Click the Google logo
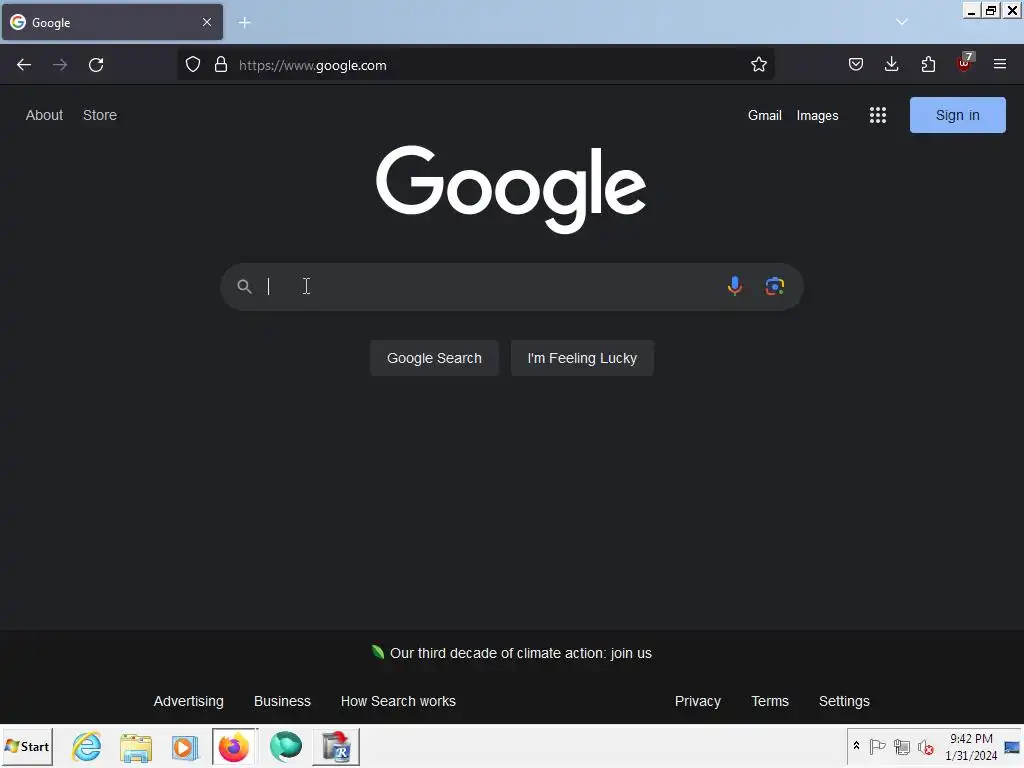Viewport: 1024px width, 768px height. (511, 188)
